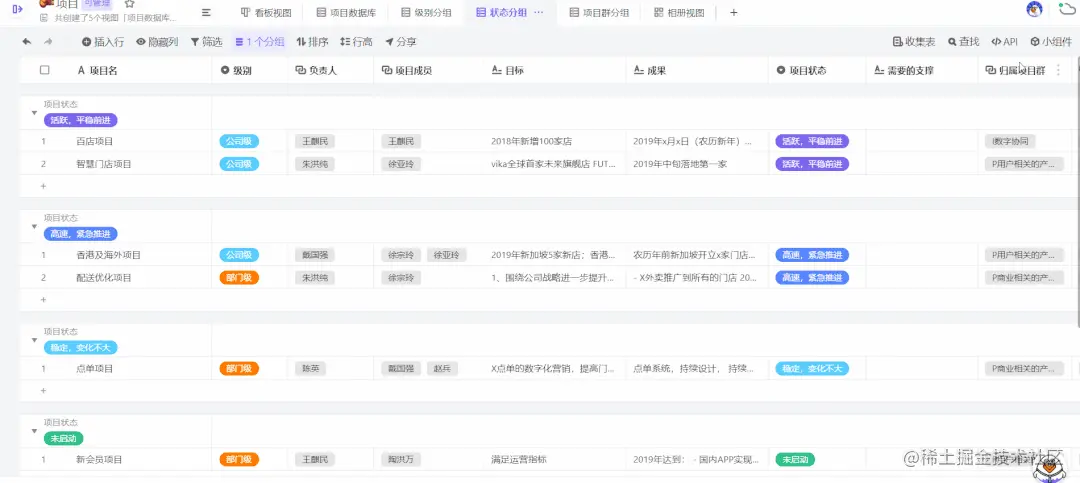Open the API panel
Viewport: 1080px width, 483px height.
point(1004,42)
